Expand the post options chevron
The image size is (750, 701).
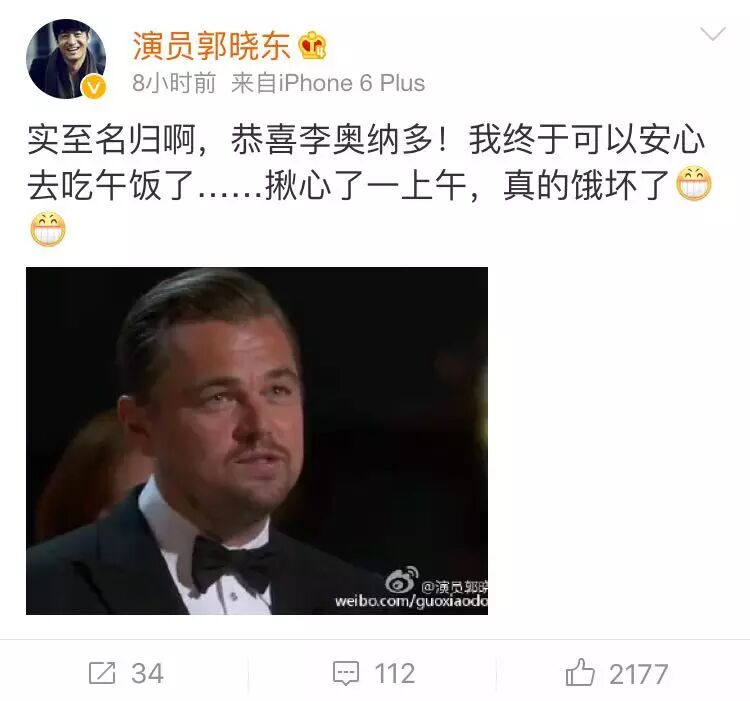[713, 33]
